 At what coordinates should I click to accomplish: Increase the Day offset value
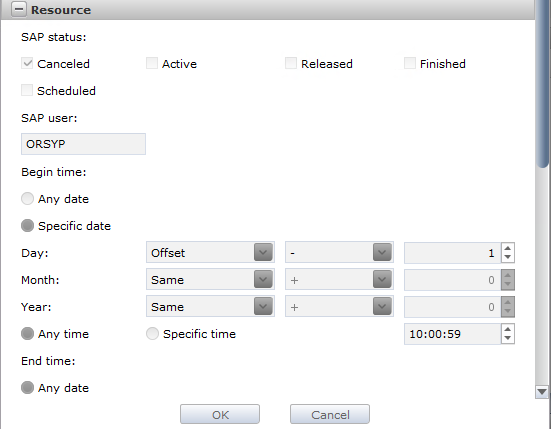click(507, 248)
